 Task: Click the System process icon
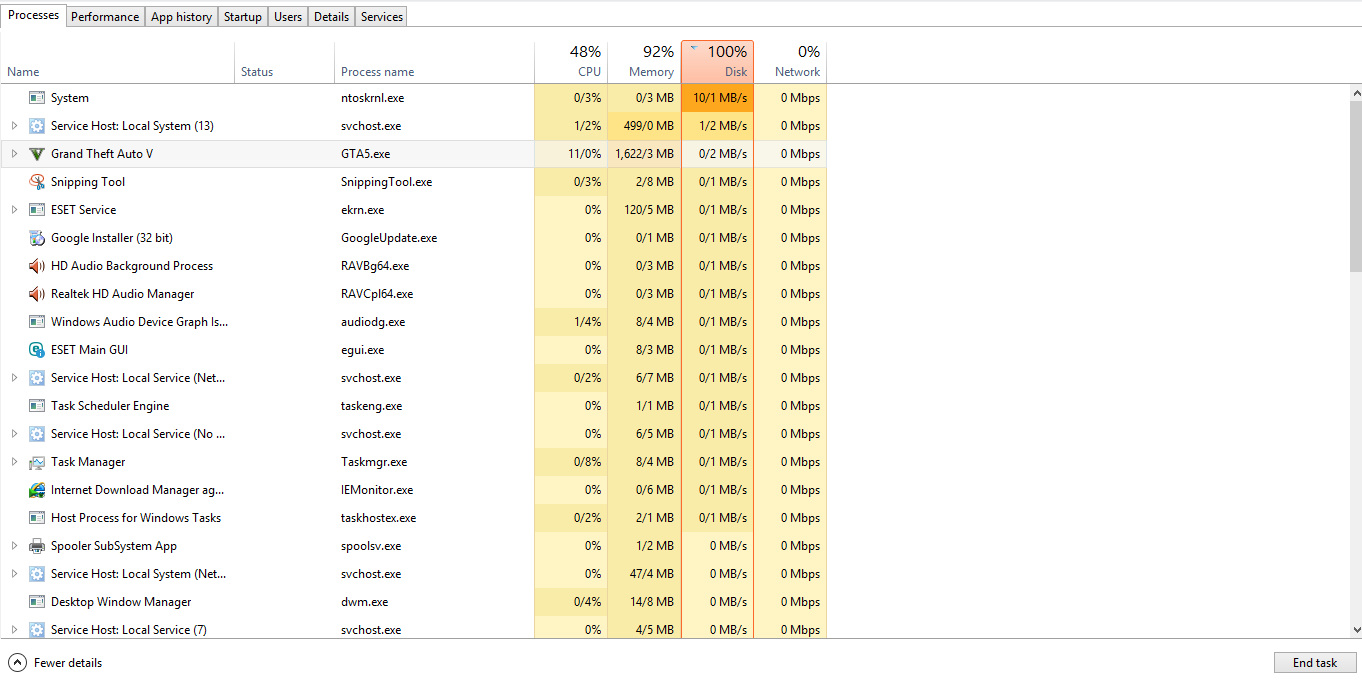(37, 98)
